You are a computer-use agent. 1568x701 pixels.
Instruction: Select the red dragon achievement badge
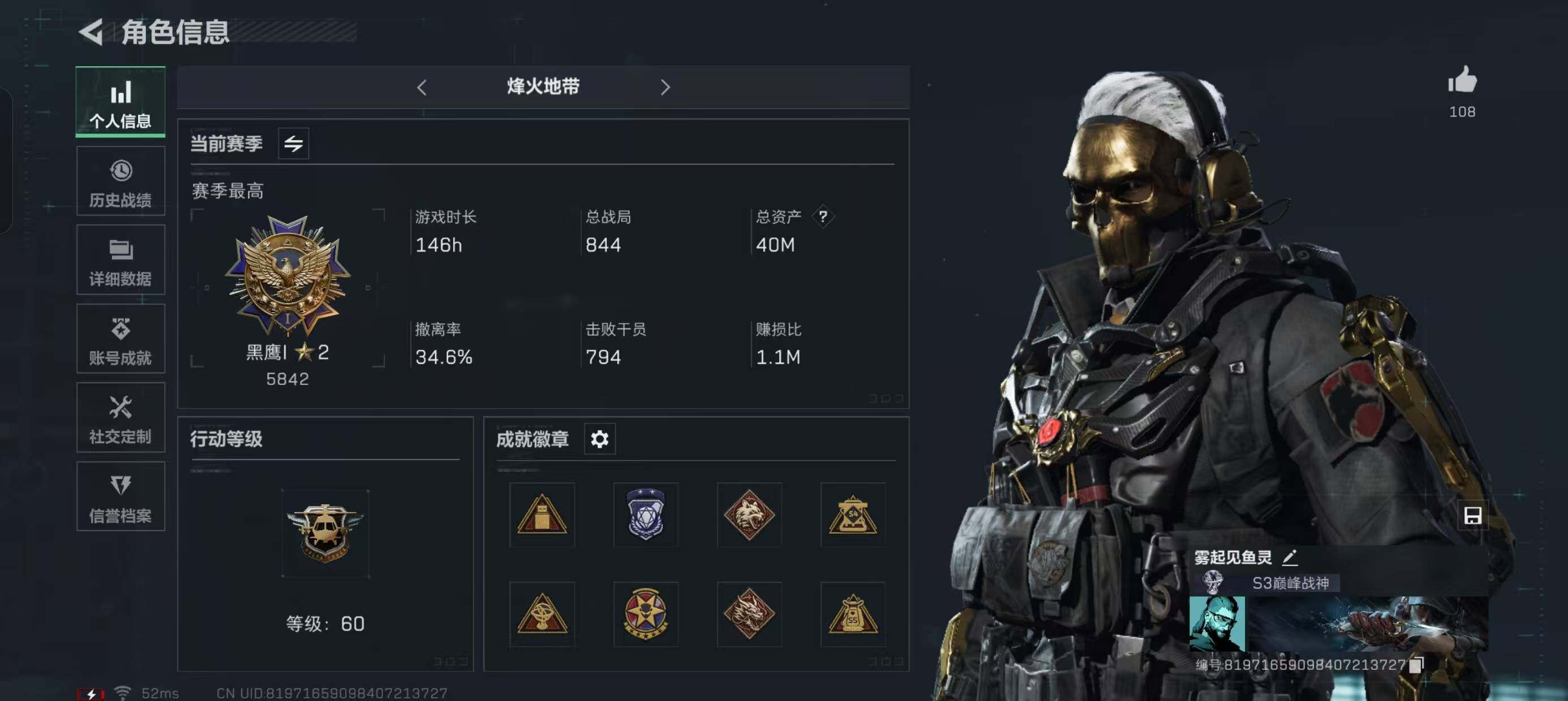[749, 613]
